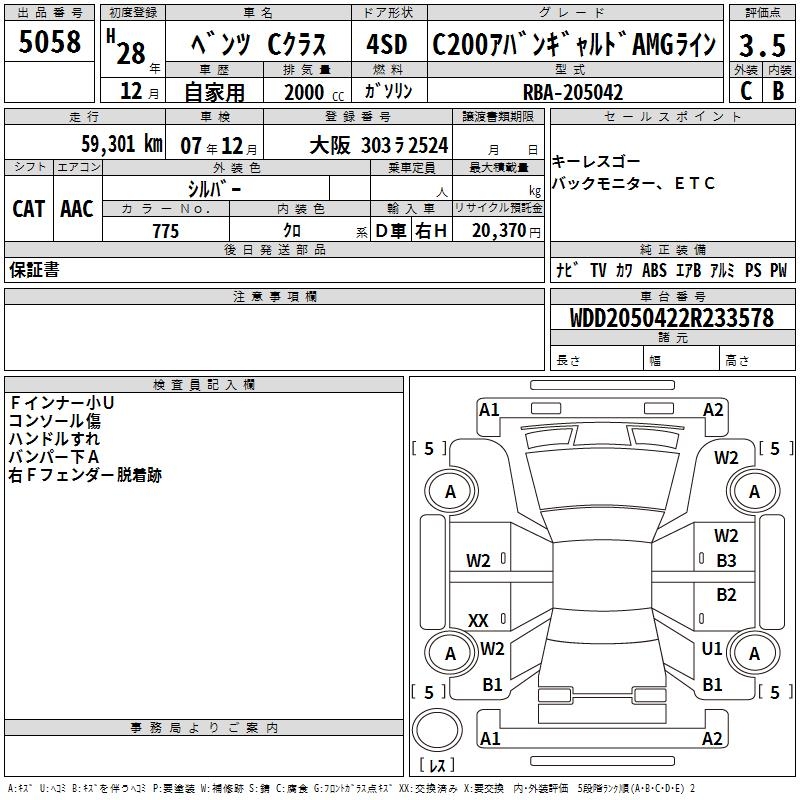Select interior color クロ

click(292, 231)
